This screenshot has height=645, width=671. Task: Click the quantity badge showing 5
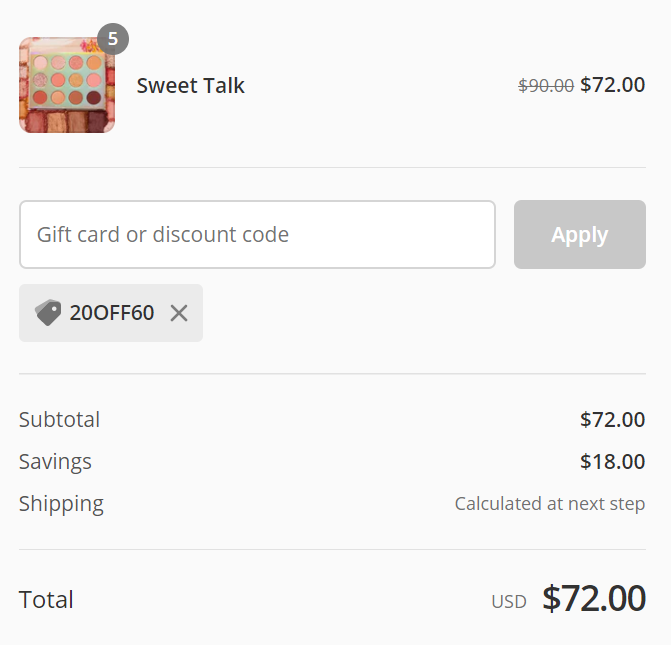pyautogui.click(x=113, y=39)
